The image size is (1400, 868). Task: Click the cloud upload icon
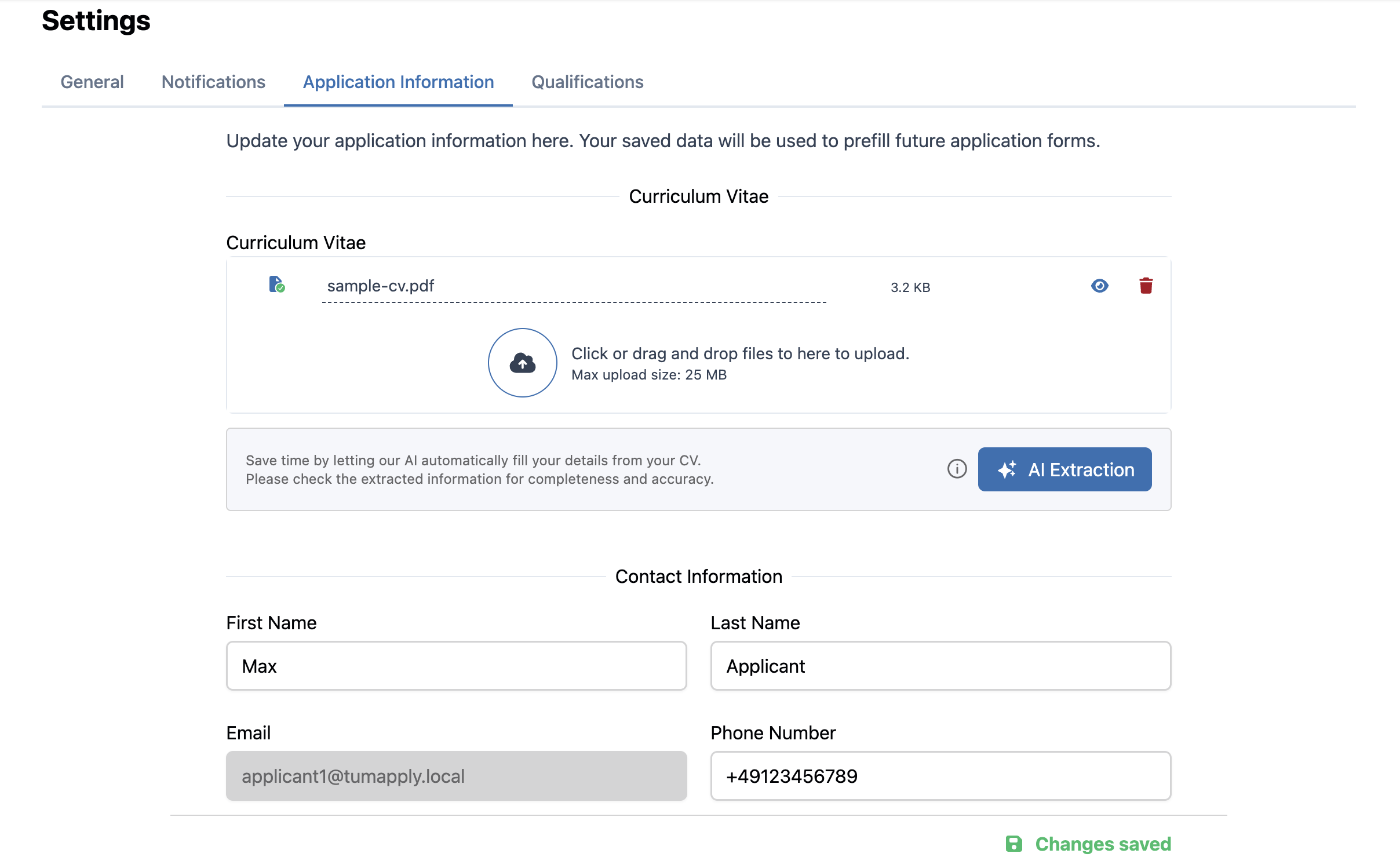[x=522, y=363]
